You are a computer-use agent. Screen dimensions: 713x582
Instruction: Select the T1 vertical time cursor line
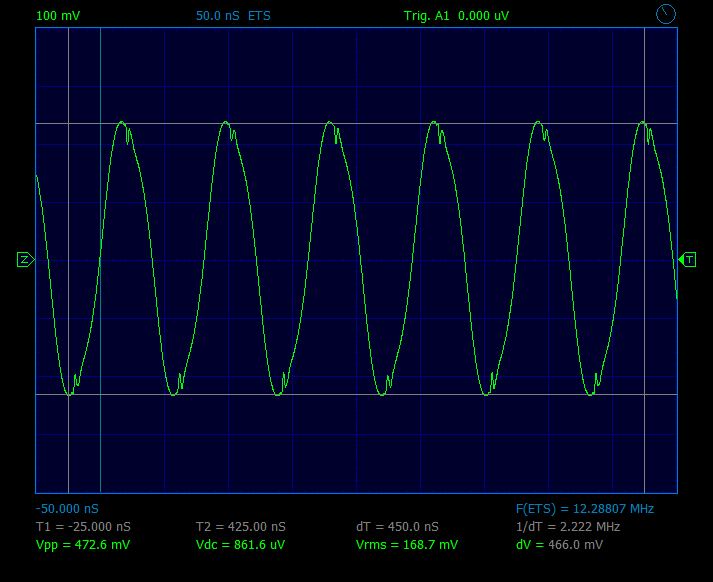tap(69, 260)
